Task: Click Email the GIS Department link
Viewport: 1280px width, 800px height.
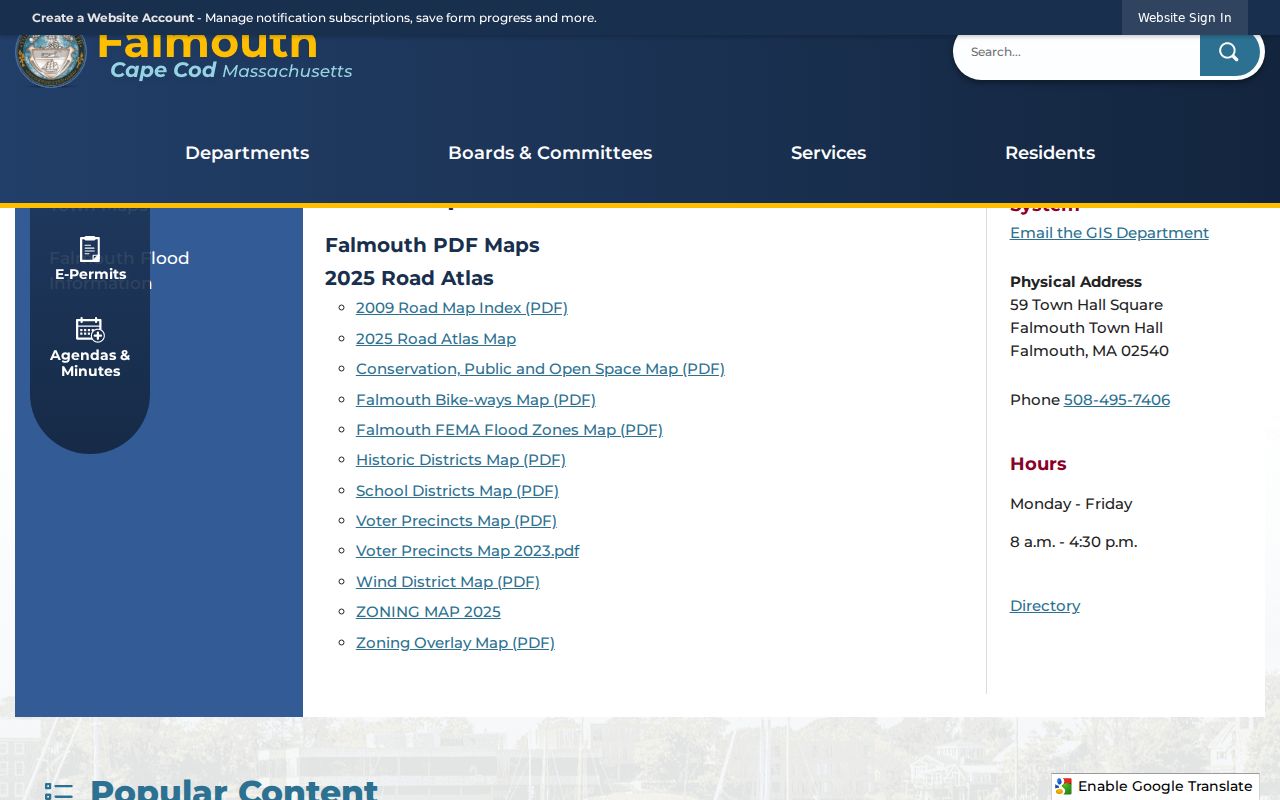Action: 1109,233
